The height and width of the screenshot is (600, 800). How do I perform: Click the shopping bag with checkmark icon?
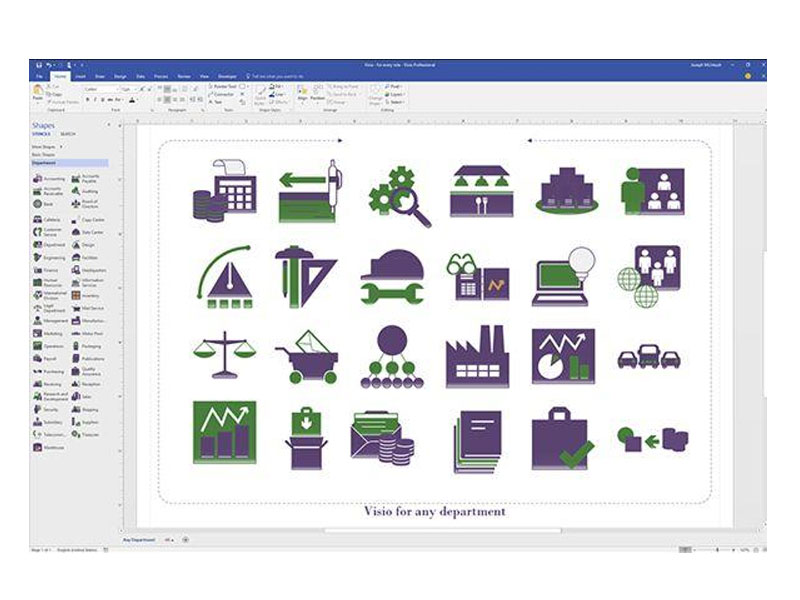(x=563, y=438)
